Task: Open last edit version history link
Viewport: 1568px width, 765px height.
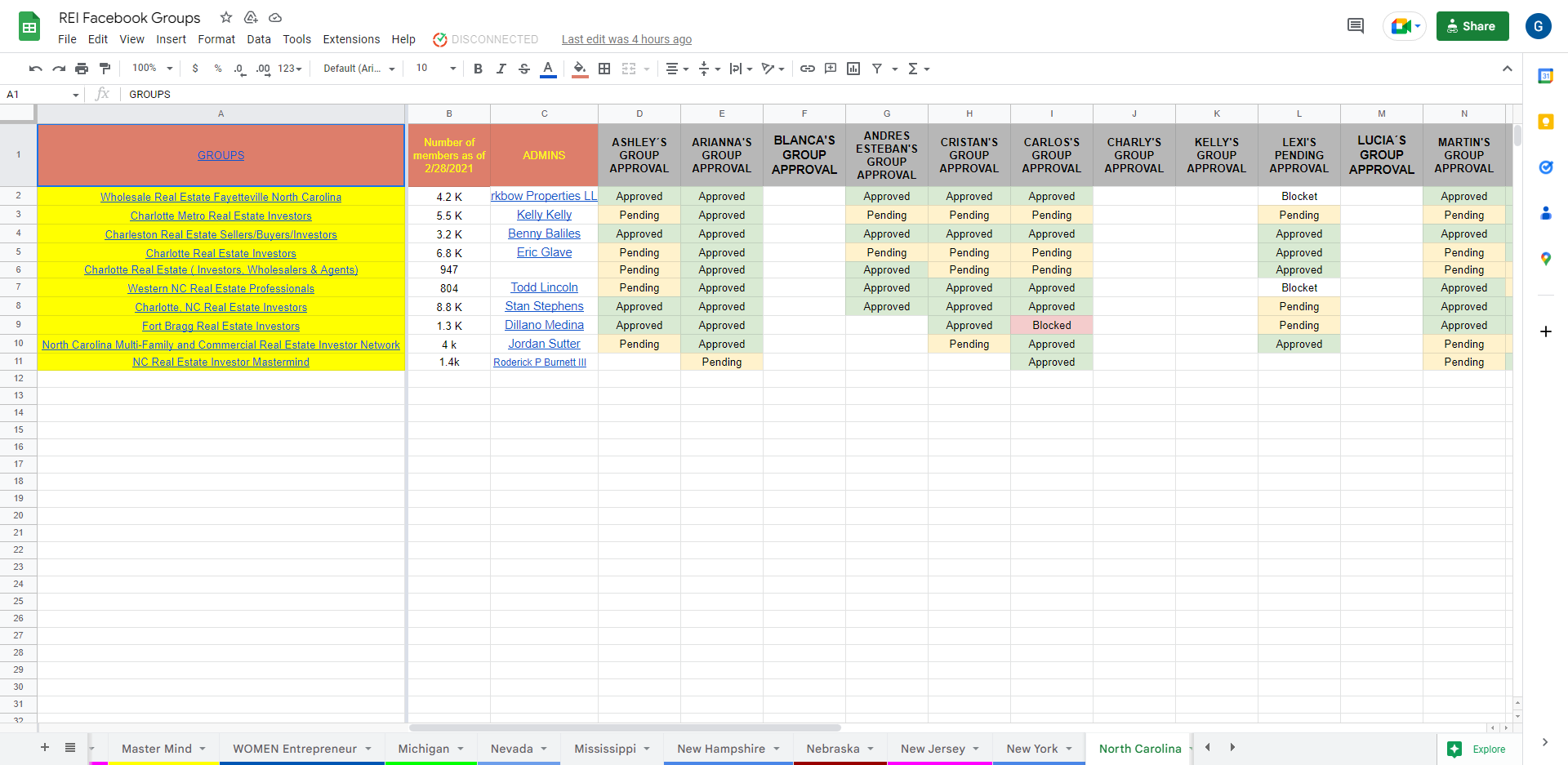Action: pos(626,39)
